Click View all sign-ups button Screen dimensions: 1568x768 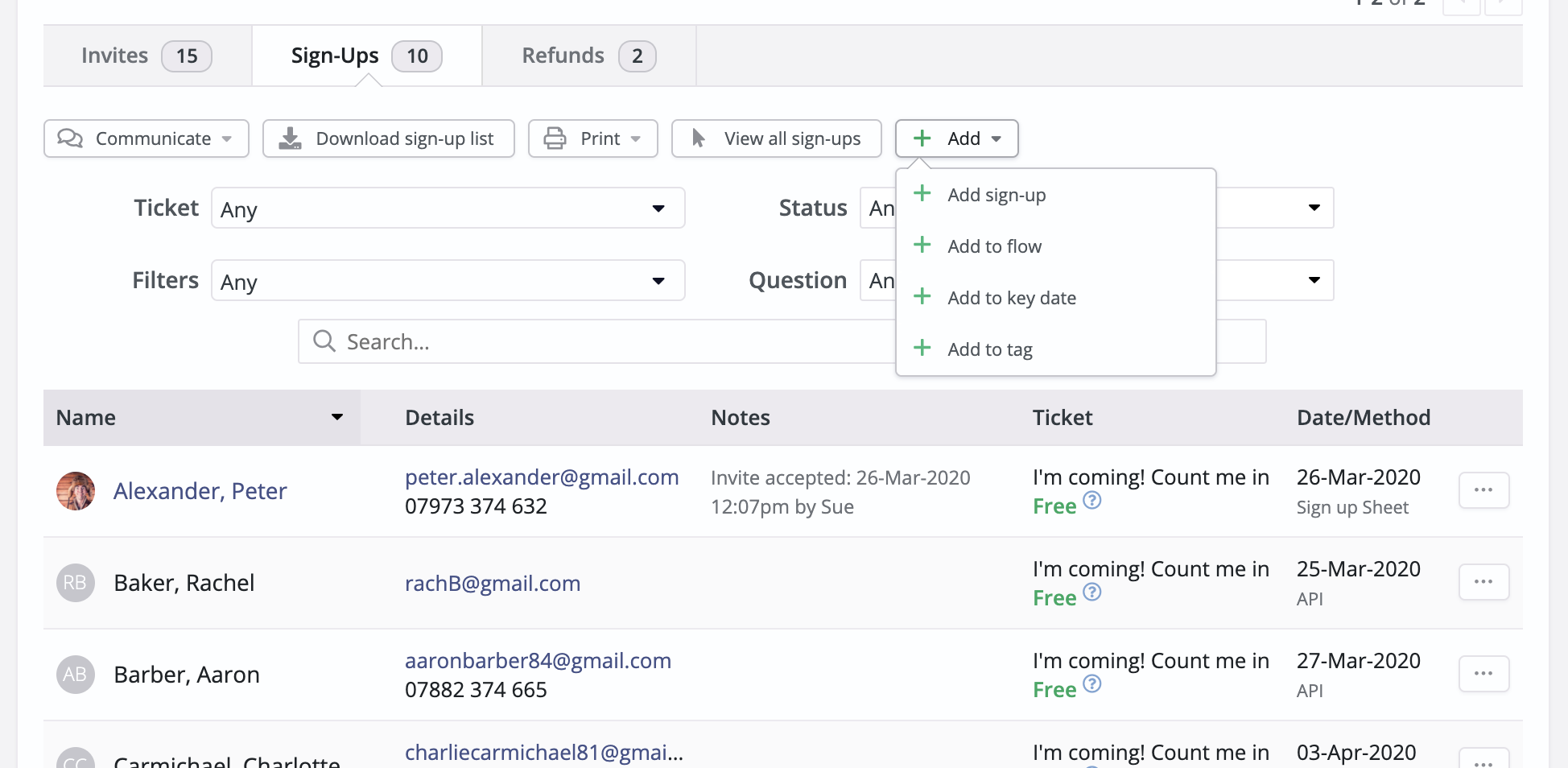(x=776, y=138)
